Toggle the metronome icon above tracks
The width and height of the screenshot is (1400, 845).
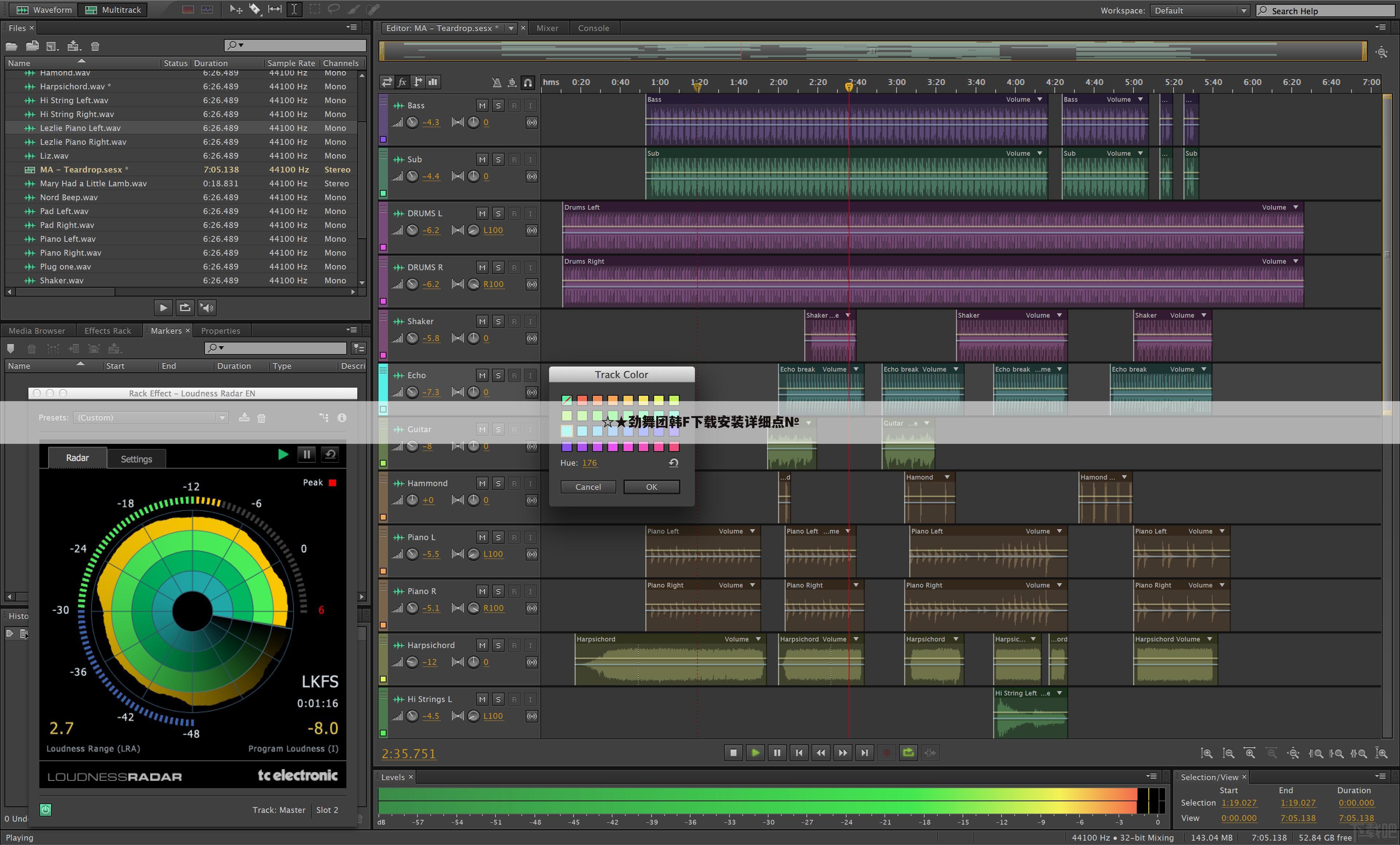497,82
